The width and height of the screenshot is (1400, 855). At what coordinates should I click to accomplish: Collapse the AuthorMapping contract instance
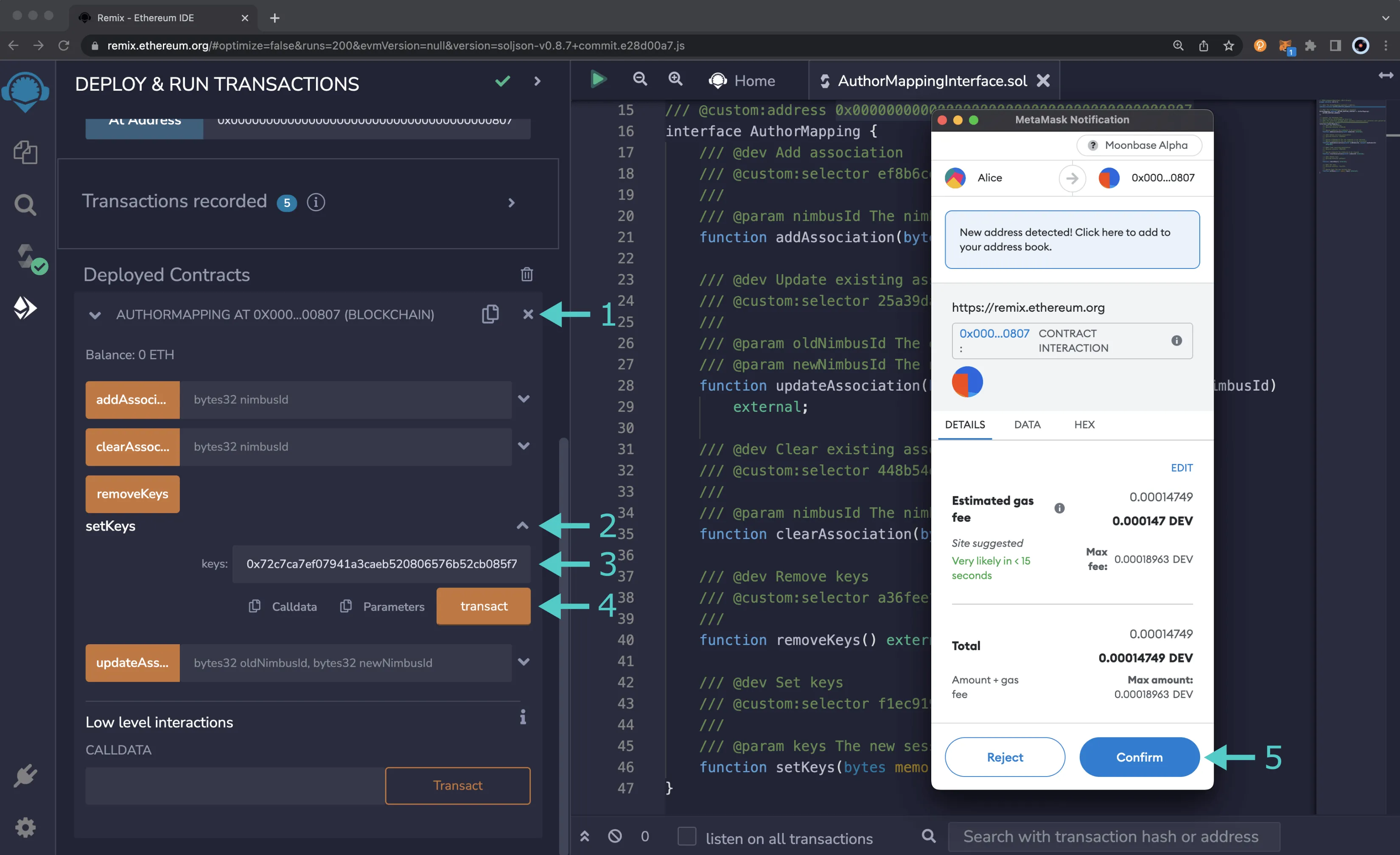coord(95,315)
